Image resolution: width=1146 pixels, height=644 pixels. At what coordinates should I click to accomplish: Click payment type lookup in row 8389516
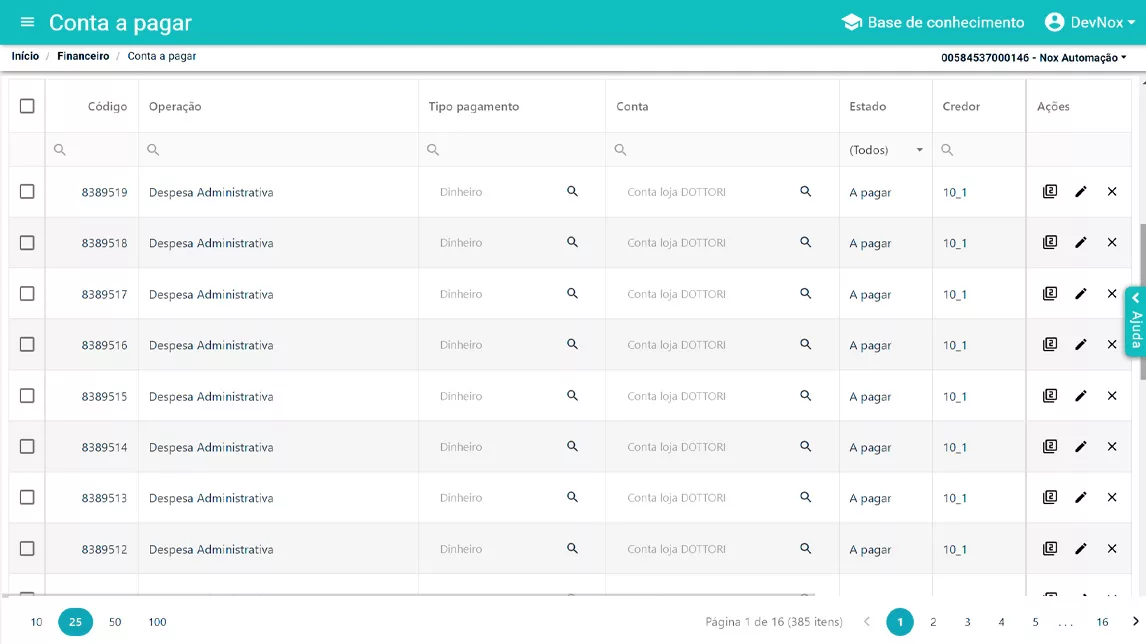tap(572, 344)
